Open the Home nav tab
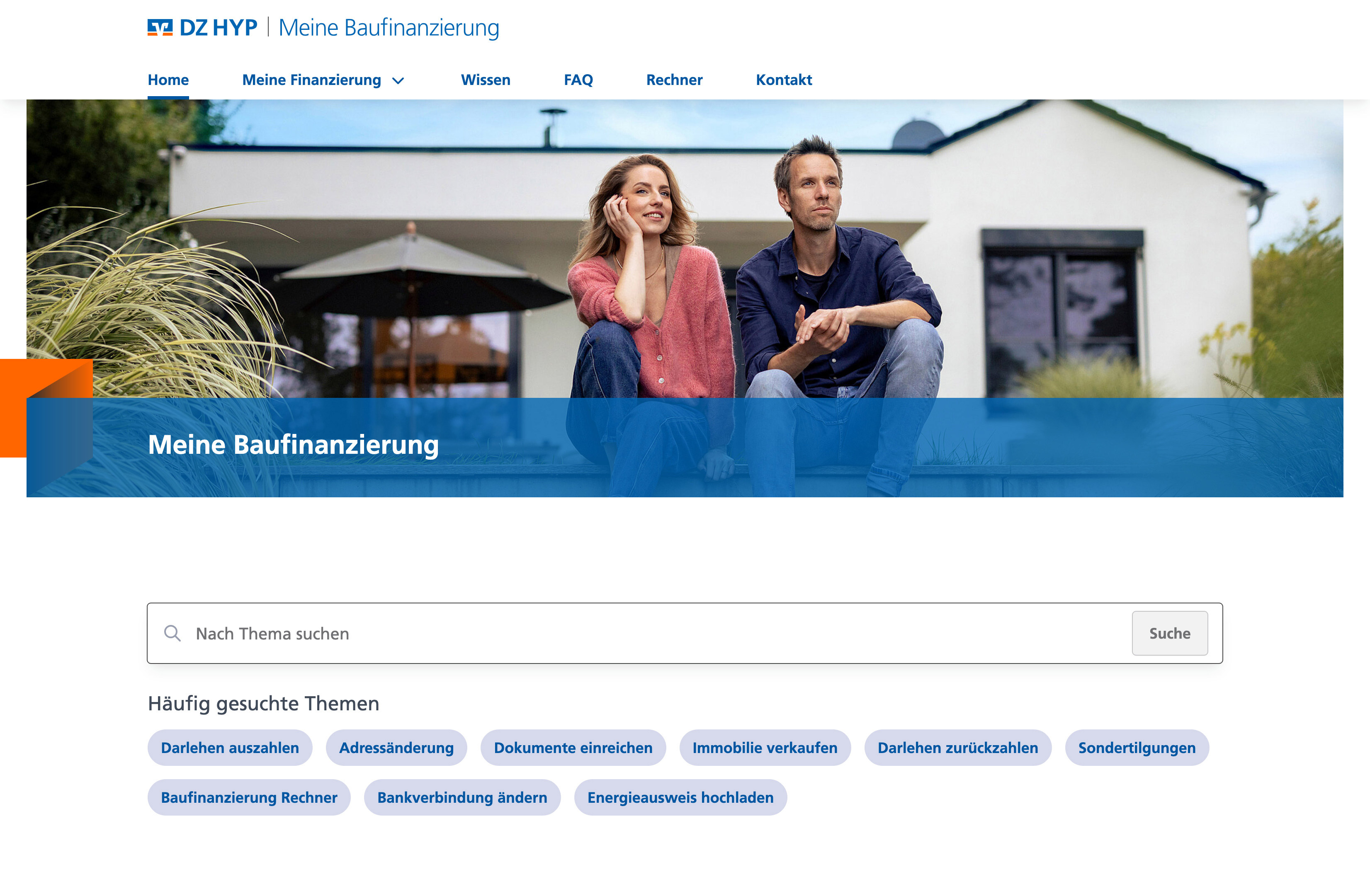Viewport: 1370px width, 896px height. pos(168,80)
